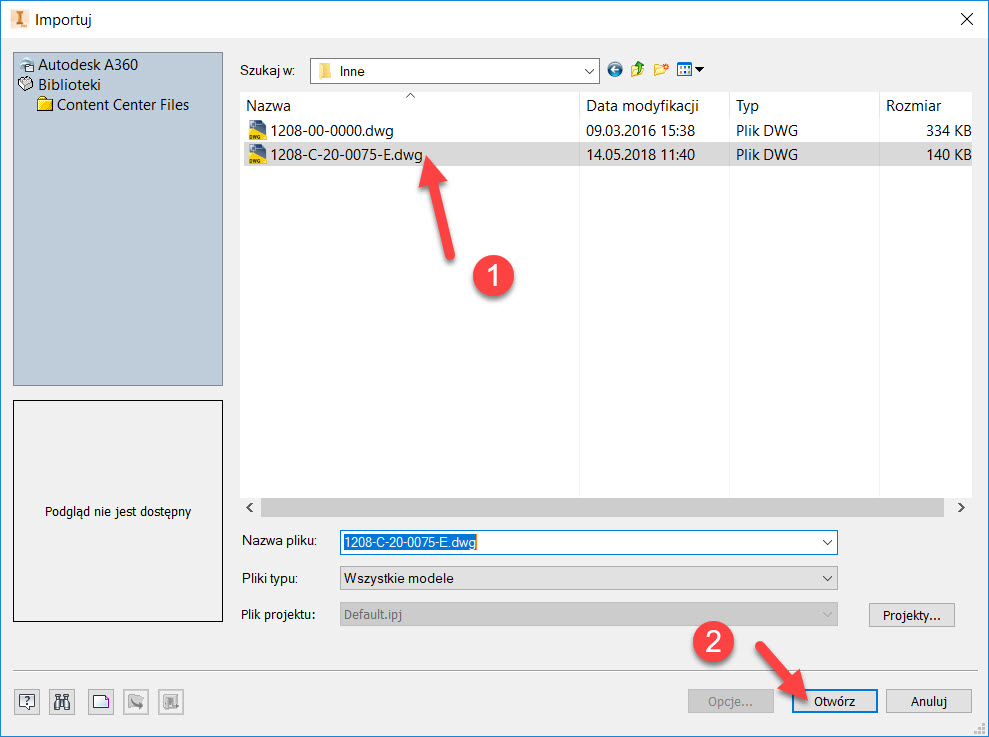Screen dimensions: 989x737
Task: Click the Otwórz button
Action: pos(834,701)
